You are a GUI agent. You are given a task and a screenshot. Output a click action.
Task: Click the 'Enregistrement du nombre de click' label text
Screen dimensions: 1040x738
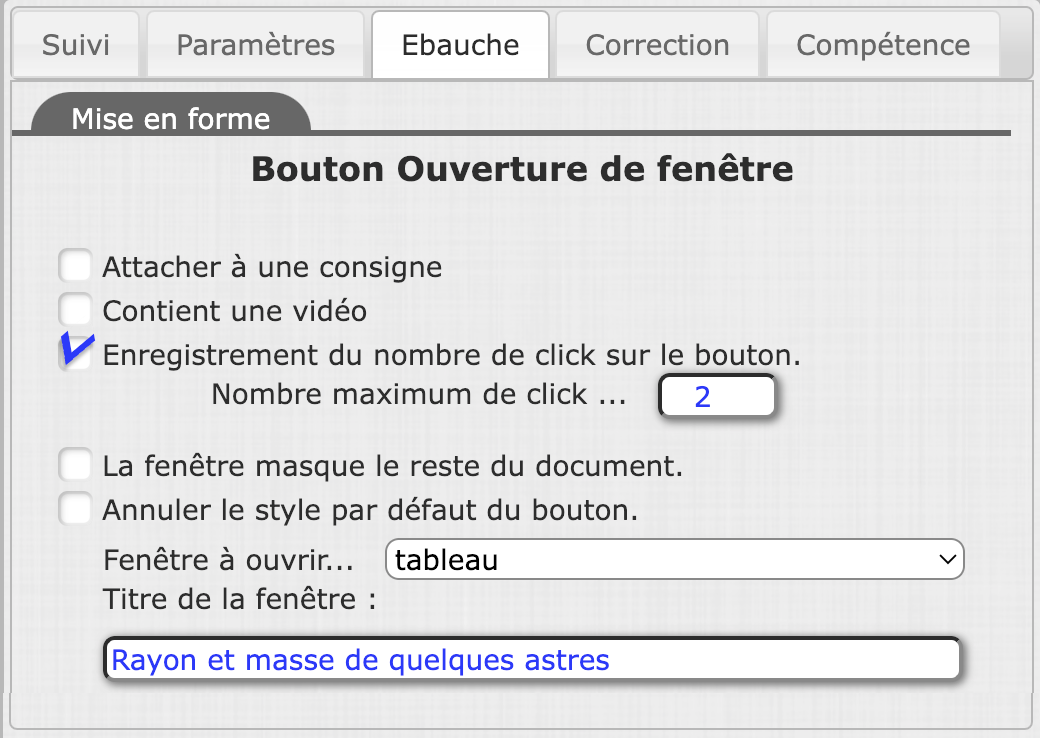pos(452,355)
